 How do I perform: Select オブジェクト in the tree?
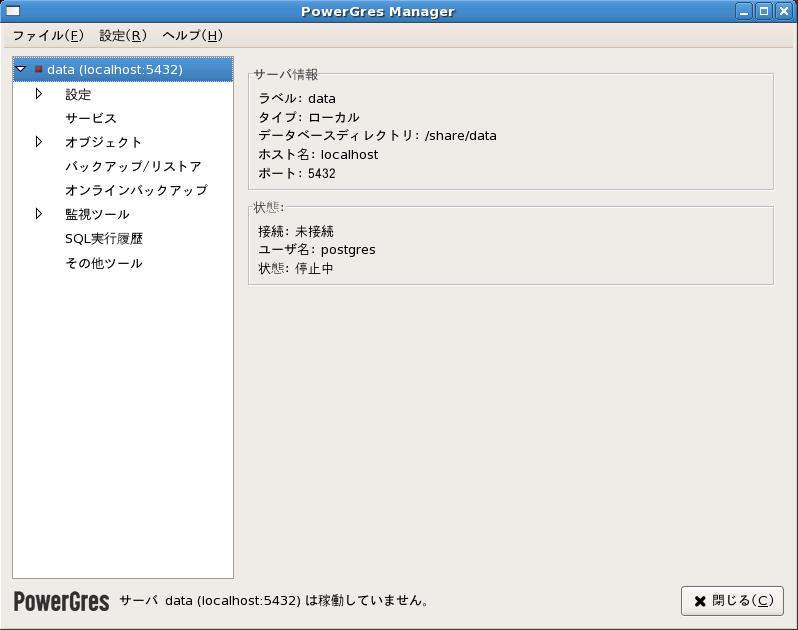[x=103, y=142]
